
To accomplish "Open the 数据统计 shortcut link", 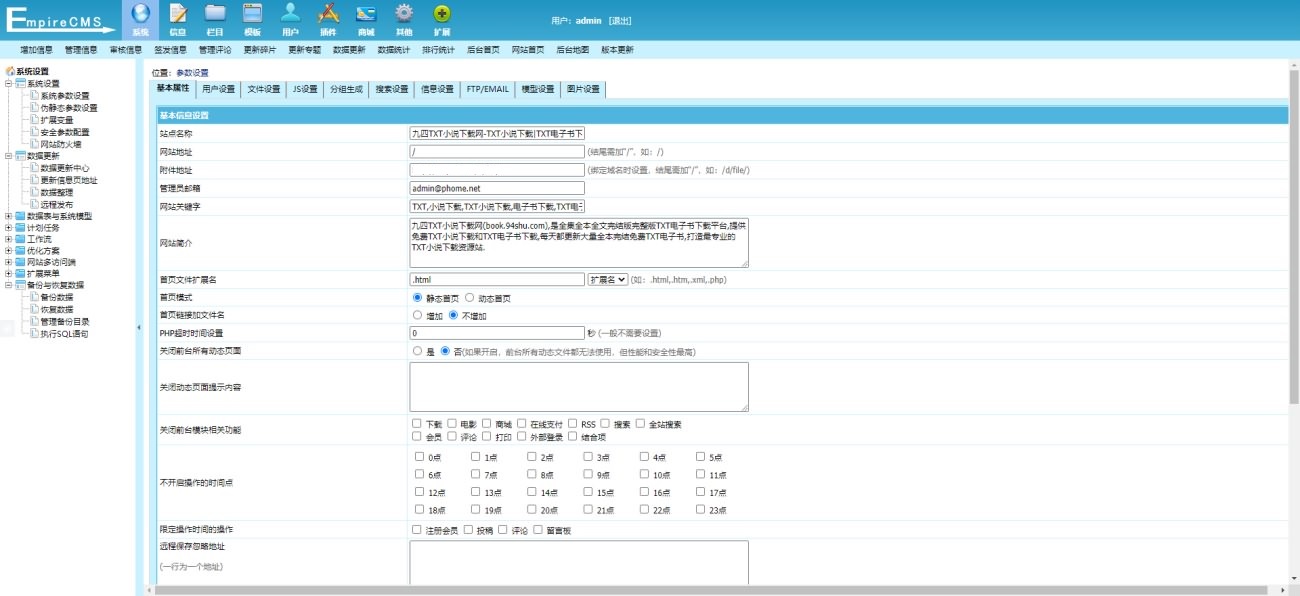I will pyautogui.click(x=394, y=49).
